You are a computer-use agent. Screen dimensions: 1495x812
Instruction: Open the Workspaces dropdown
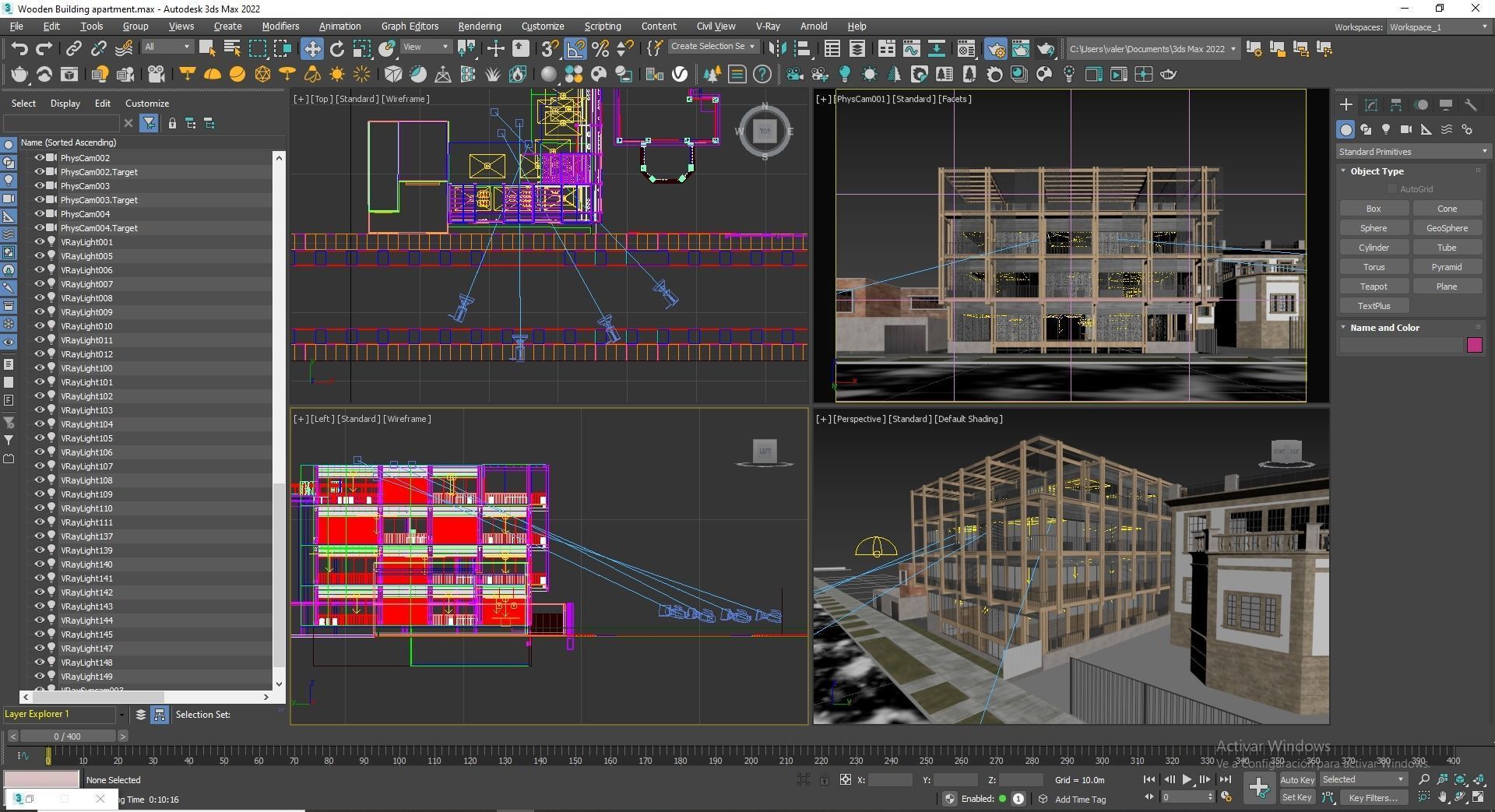click(x=1437, y=27)
